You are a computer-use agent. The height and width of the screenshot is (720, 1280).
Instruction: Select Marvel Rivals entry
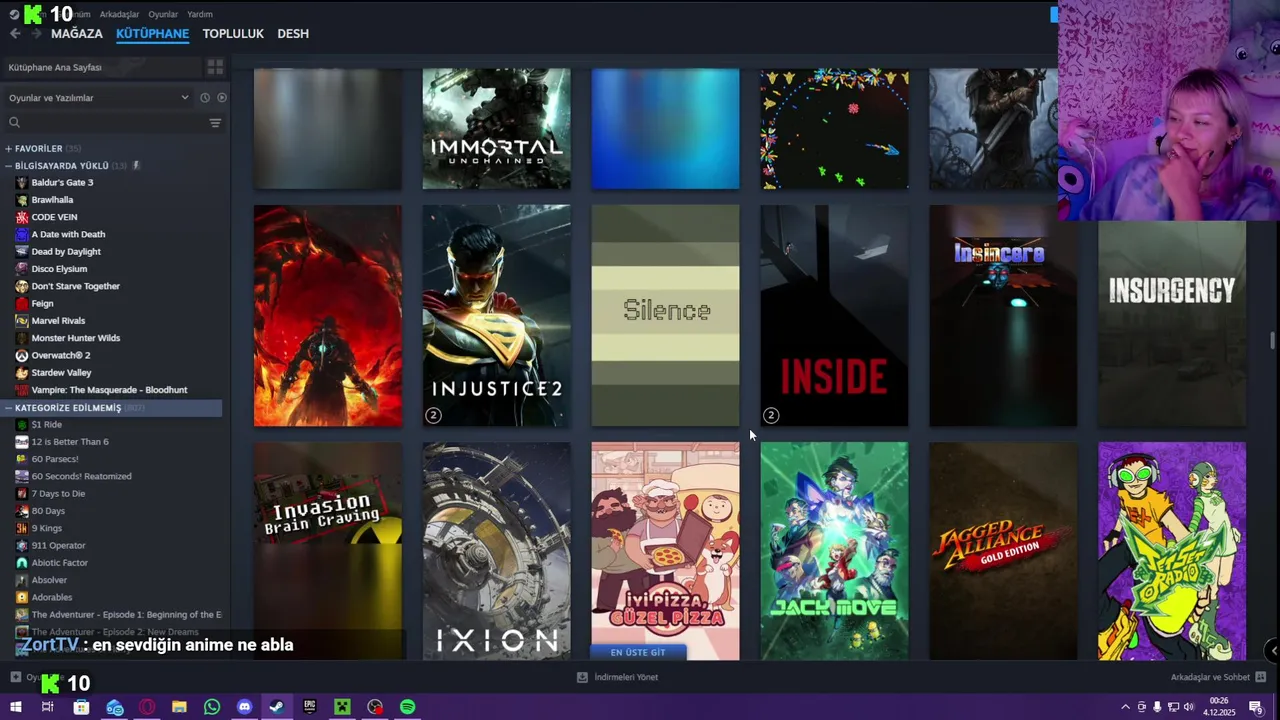tap(58, 321)
